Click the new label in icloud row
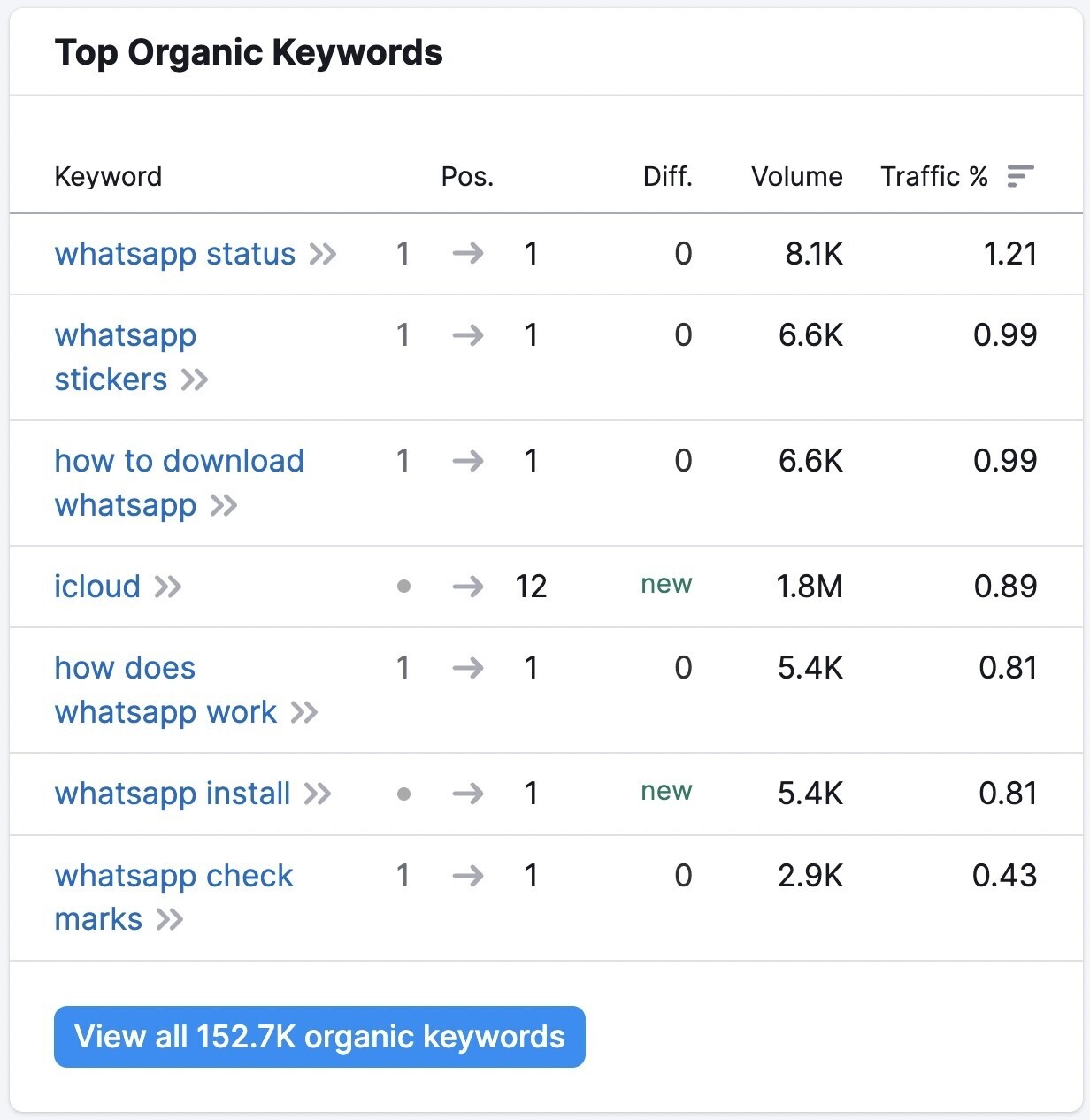Screen dimensions: 1090x1120 click(667, 584)
